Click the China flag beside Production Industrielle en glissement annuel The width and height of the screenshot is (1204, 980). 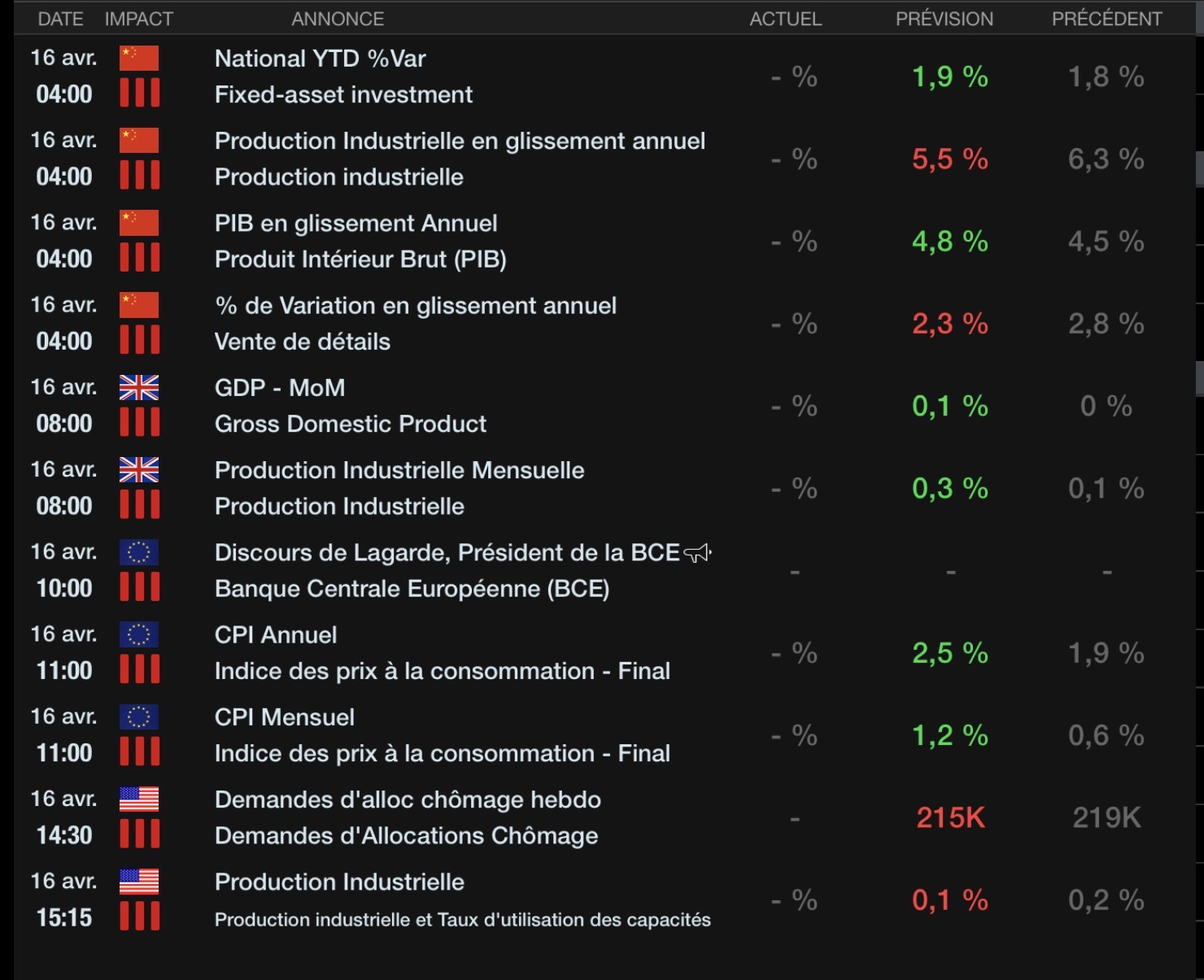click(139, 141)
